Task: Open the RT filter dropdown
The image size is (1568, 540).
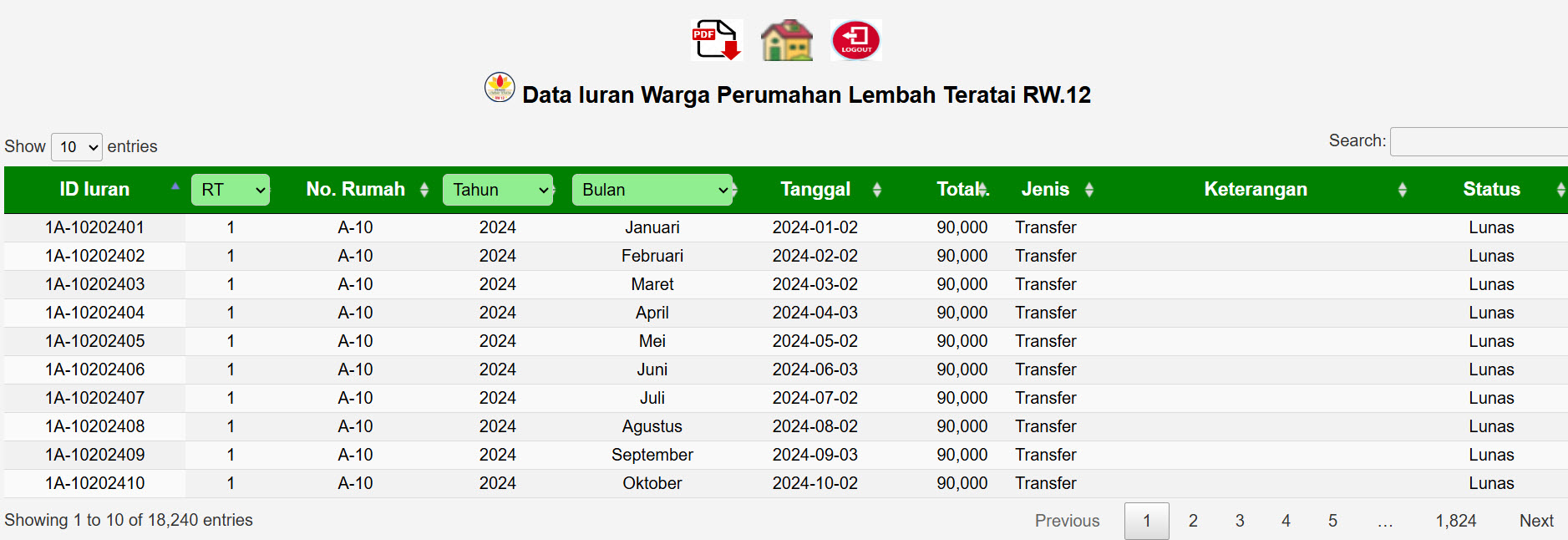Action: tap(231, 190)
